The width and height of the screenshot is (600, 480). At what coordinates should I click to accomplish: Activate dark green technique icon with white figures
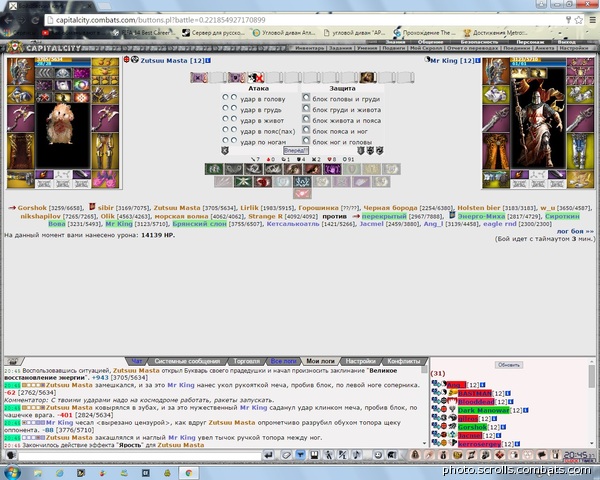[214, 169]
